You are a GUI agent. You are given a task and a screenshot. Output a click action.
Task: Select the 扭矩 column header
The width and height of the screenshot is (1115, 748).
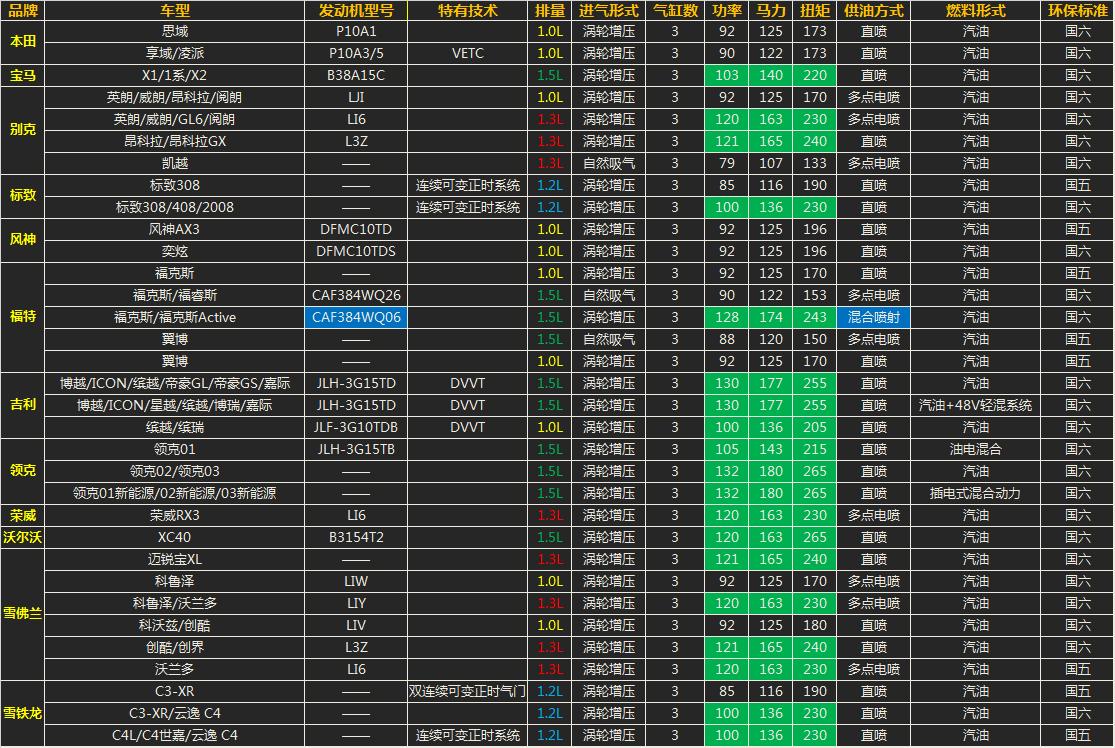click(814, 11)
